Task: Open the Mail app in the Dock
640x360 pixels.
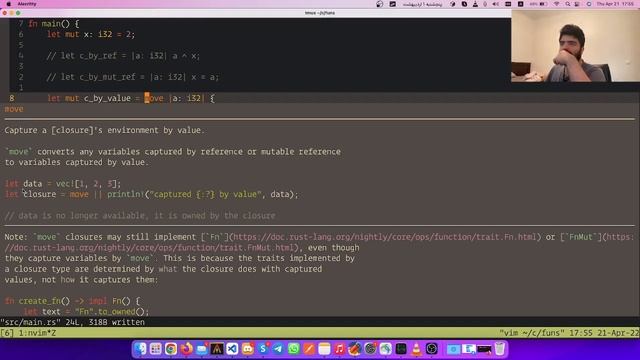Action: click(x=202, y=349)
